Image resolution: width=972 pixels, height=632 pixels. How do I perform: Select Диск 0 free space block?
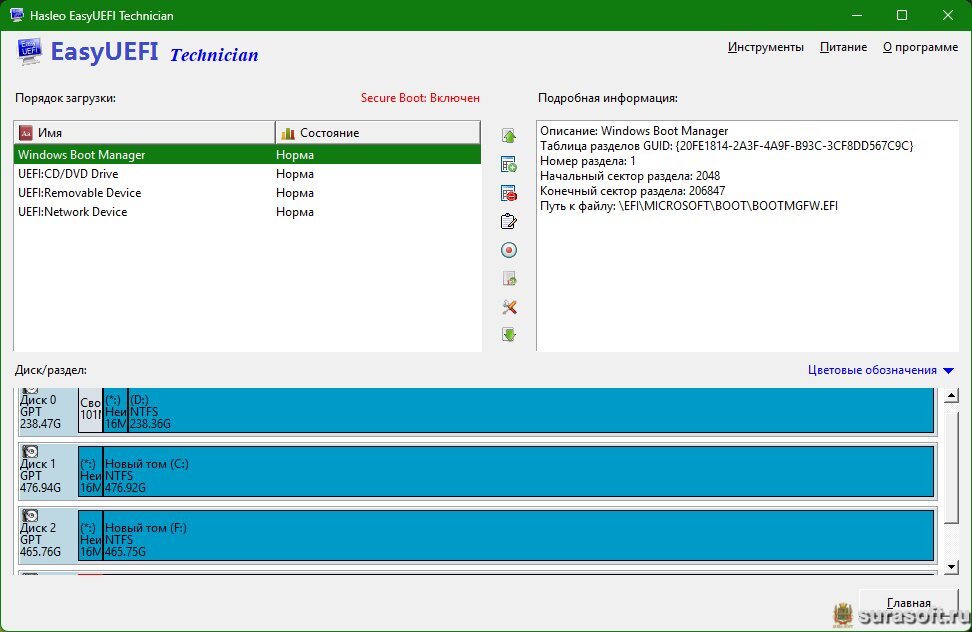pos(91,410)
